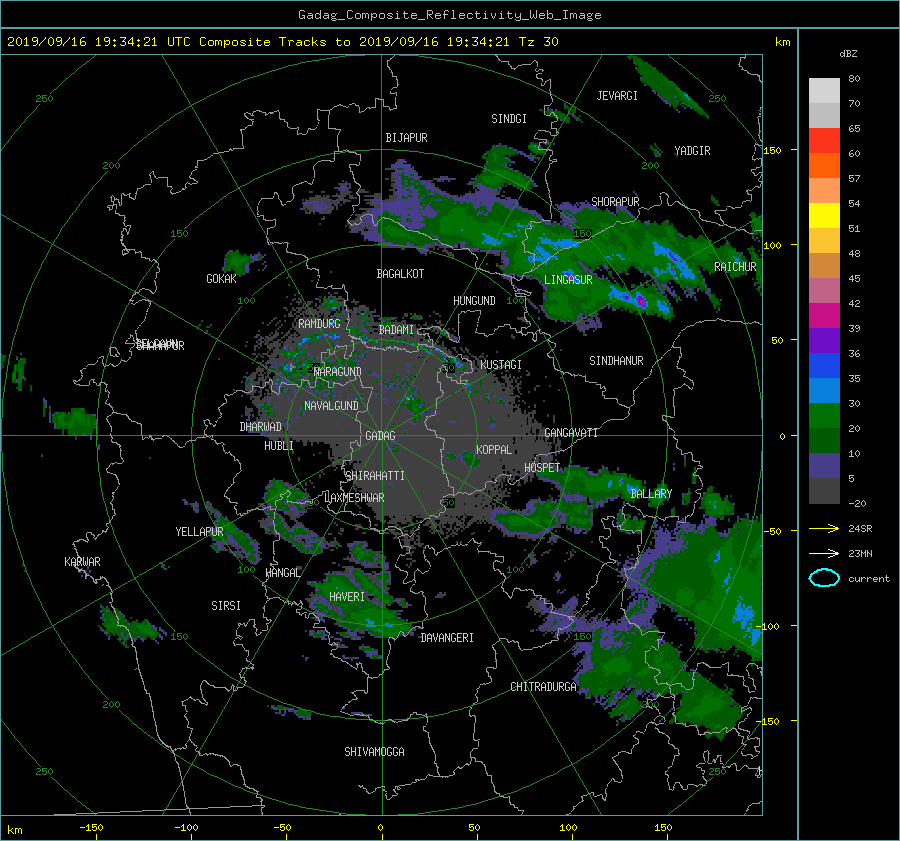Click the SHORAPUR city label
Viewport: 900px width, 841px height.
coord(615,202)
